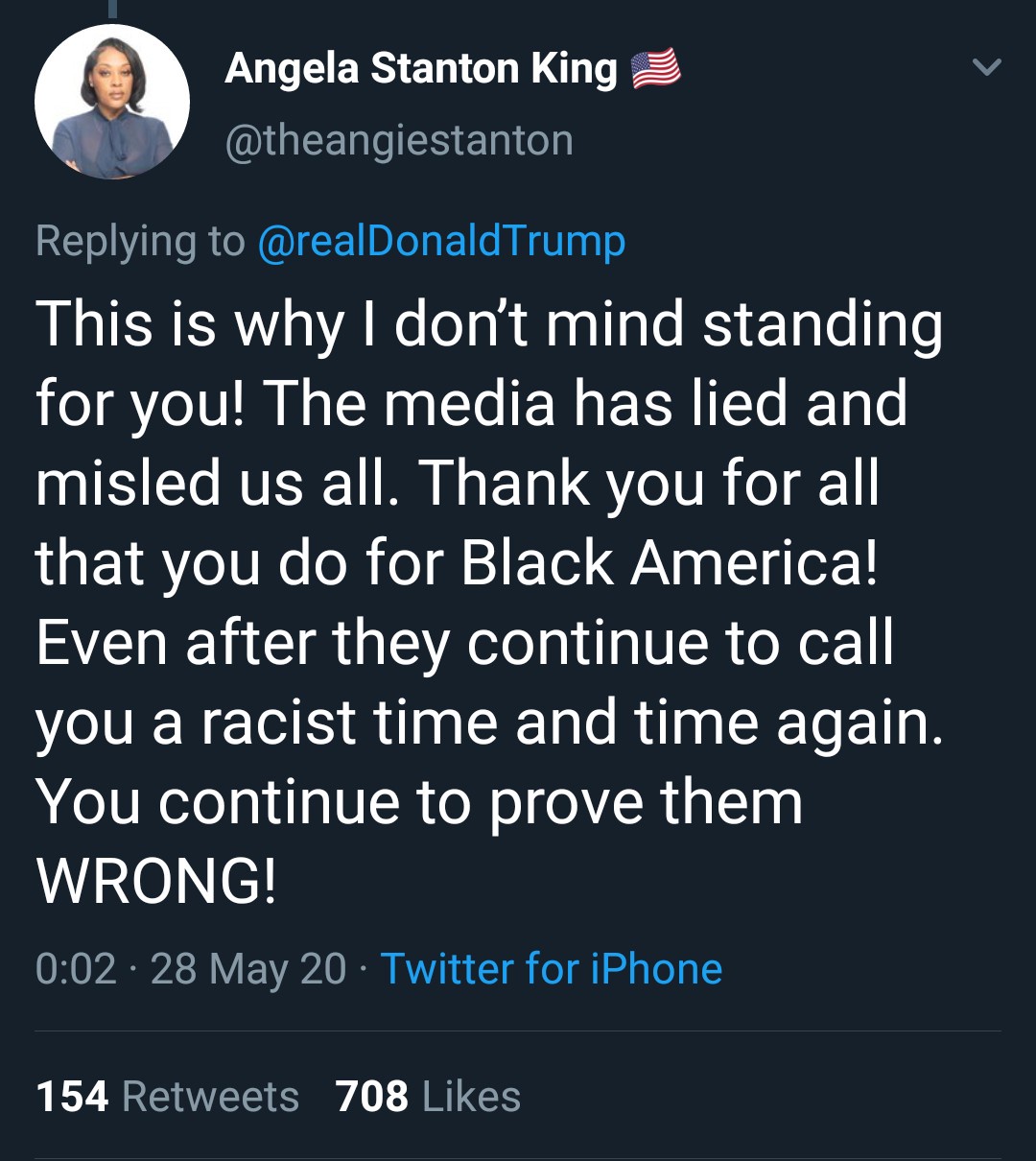Click the American flag emoji beside name

[656, 69]
